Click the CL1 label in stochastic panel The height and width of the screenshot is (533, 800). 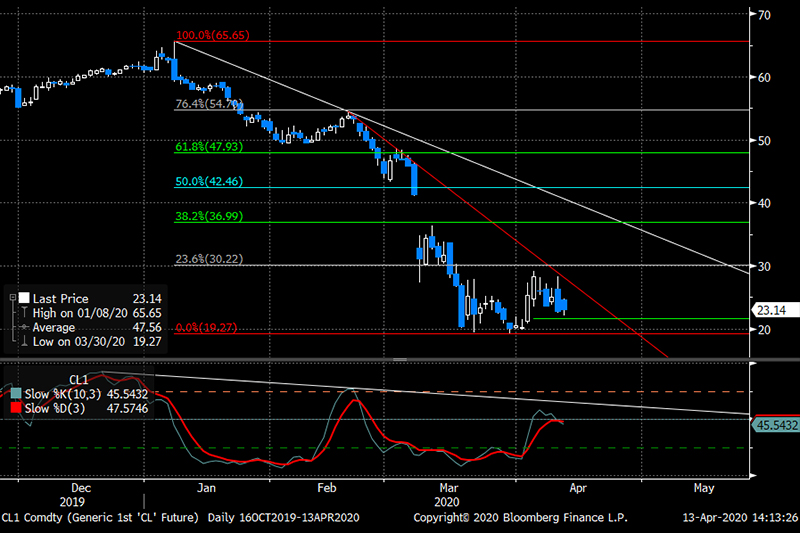[79, 380]
